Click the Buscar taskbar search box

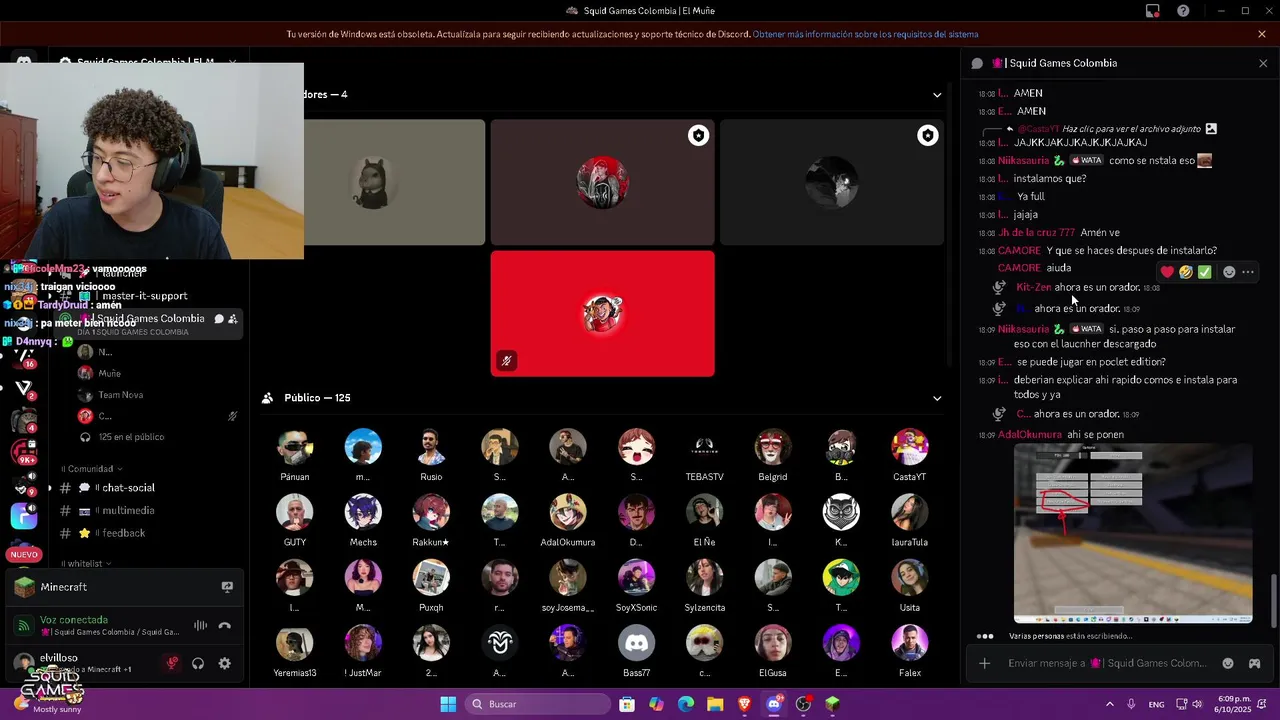[538, 704]
